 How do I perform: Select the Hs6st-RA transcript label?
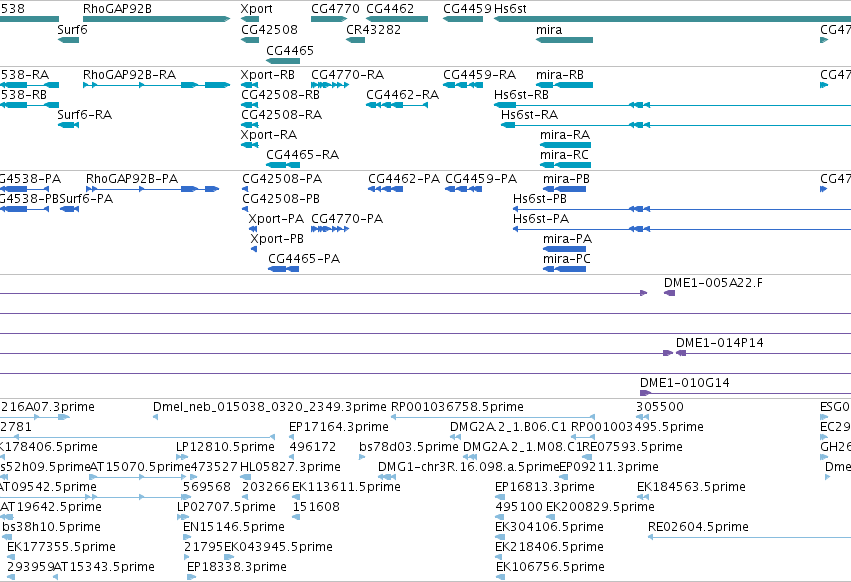[529, 115]
